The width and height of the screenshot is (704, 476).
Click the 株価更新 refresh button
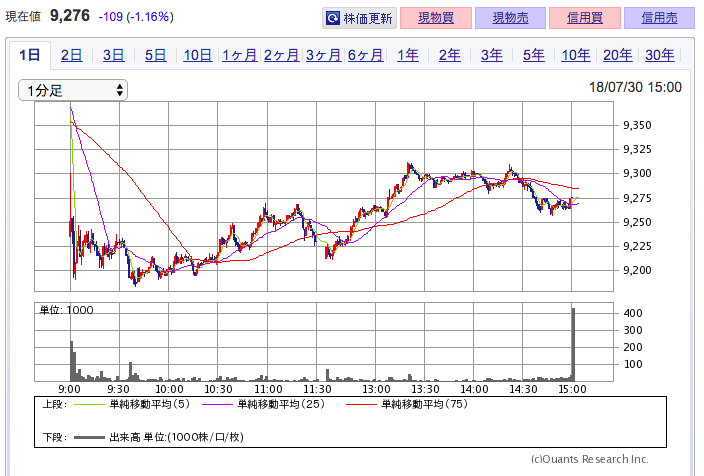(359, 18)
